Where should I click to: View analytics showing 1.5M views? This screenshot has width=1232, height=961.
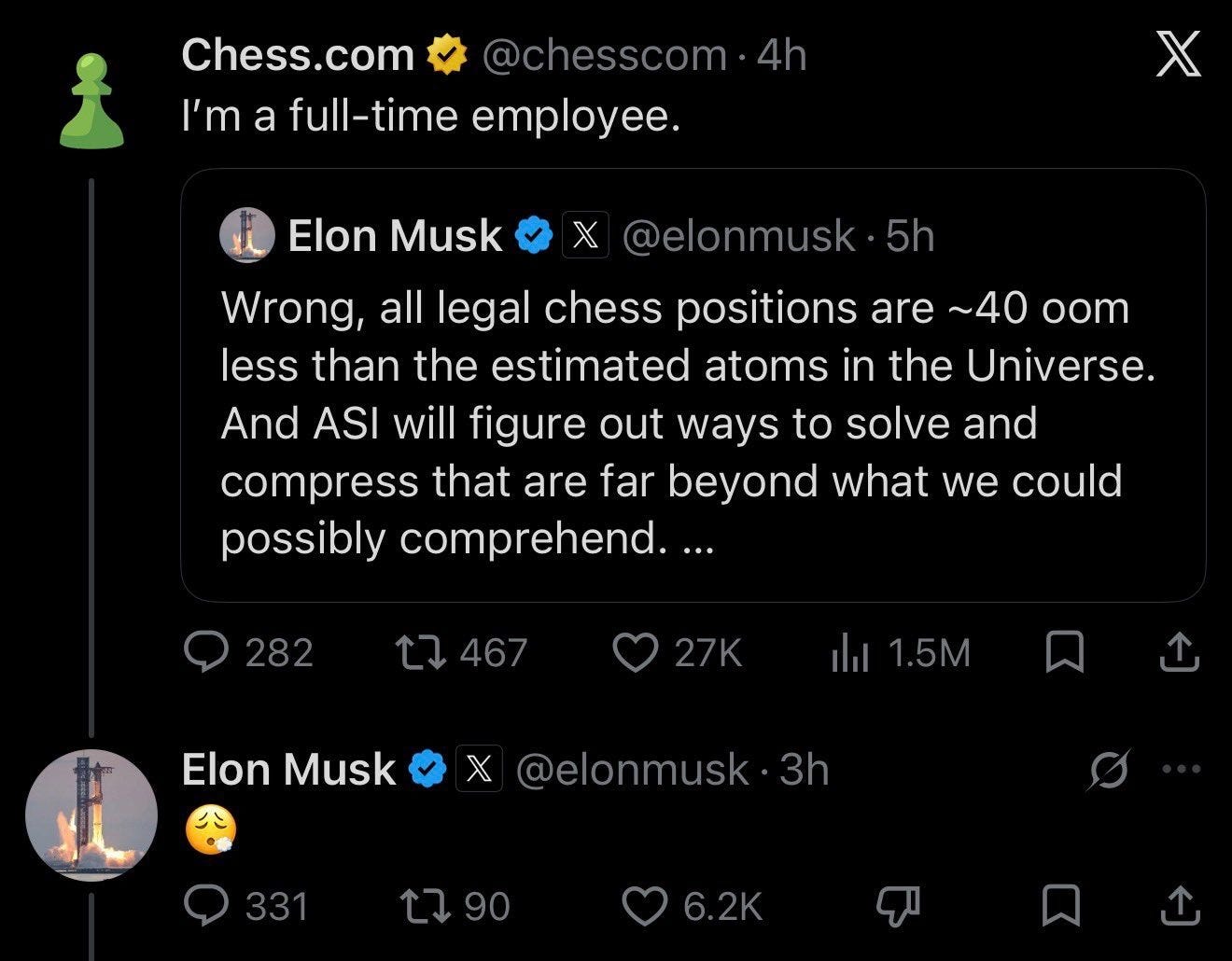901,653
